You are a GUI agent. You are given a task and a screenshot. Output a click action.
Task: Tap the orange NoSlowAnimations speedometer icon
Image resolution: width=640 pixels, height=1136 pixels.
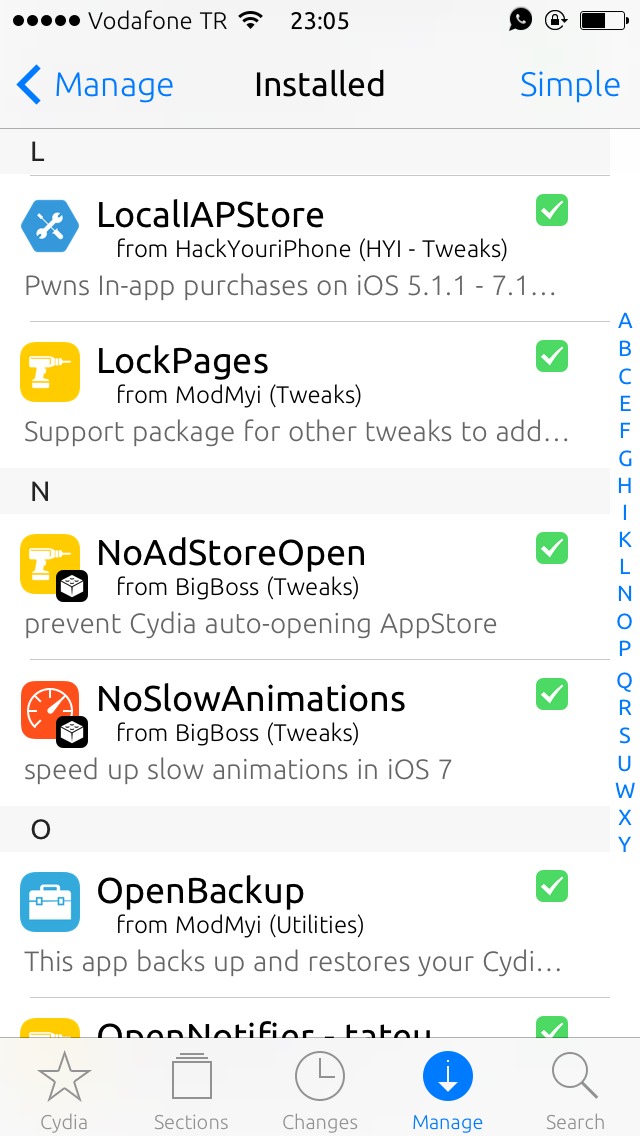coord(50,710)
